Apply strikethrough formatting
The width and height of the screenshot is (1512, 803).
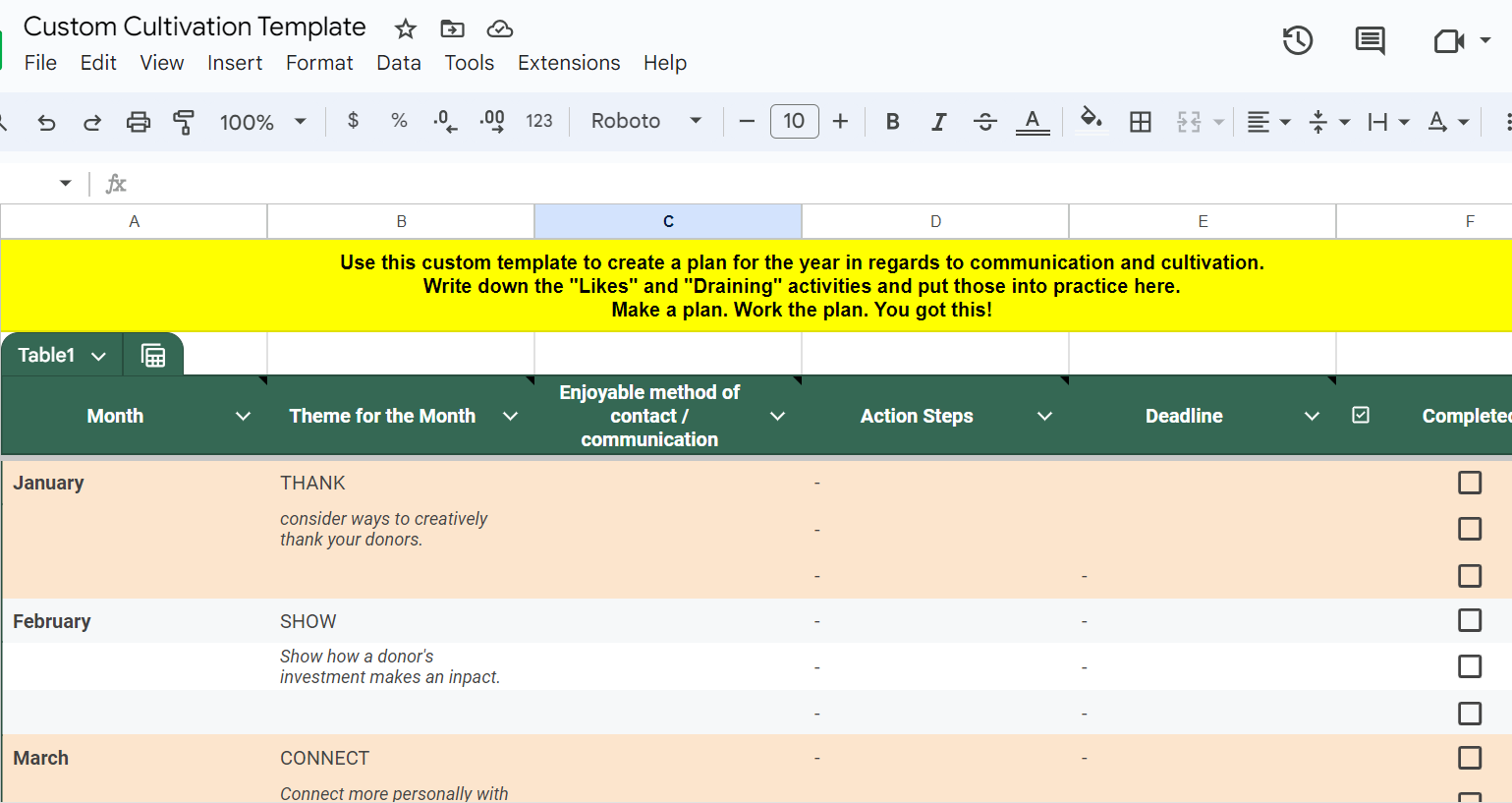(984, 122)
